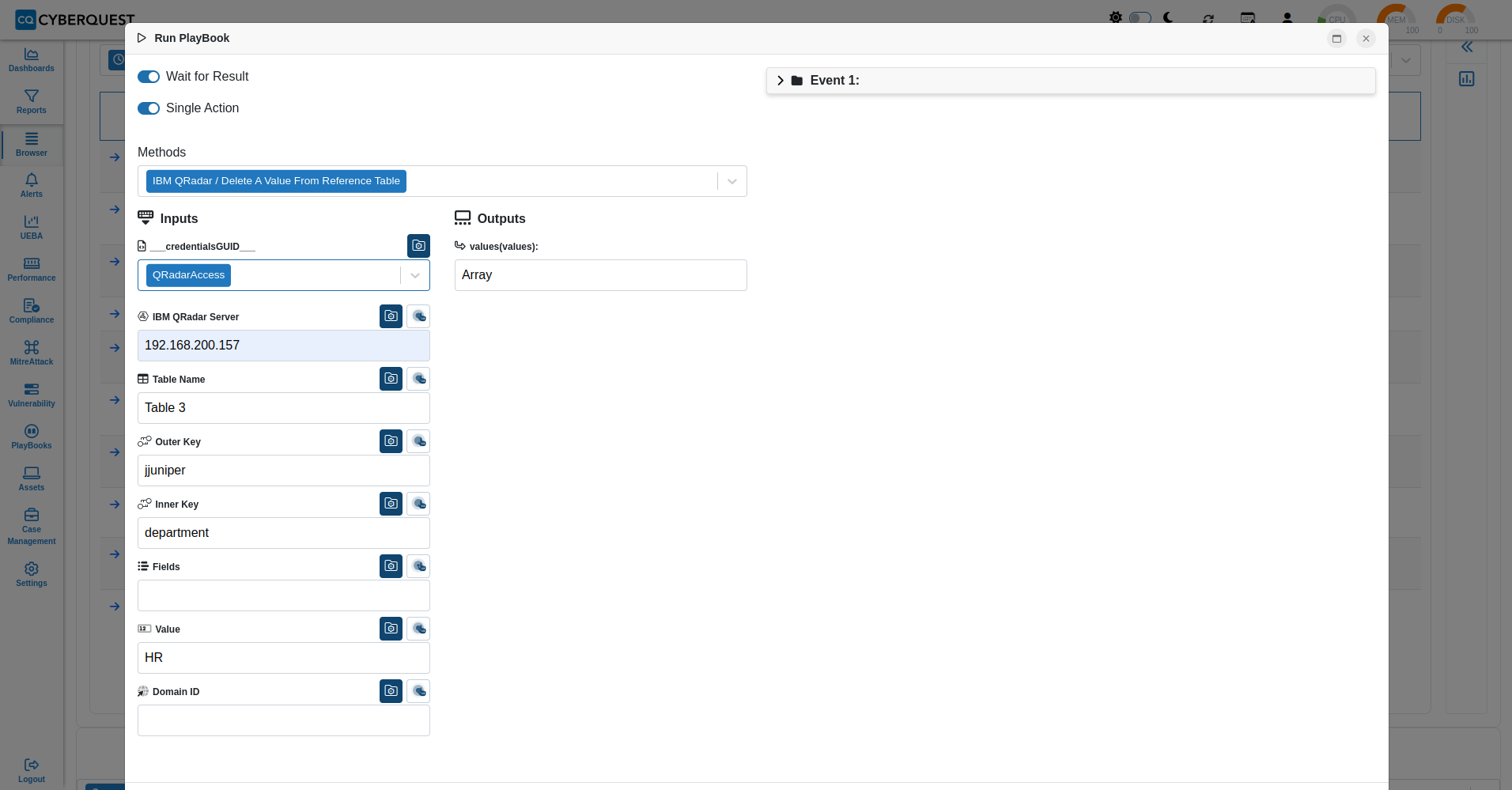The height and width of the screenshot is (790, 1512).
Task: Click the CyberQuest logo
Action: tap(75, 19)
